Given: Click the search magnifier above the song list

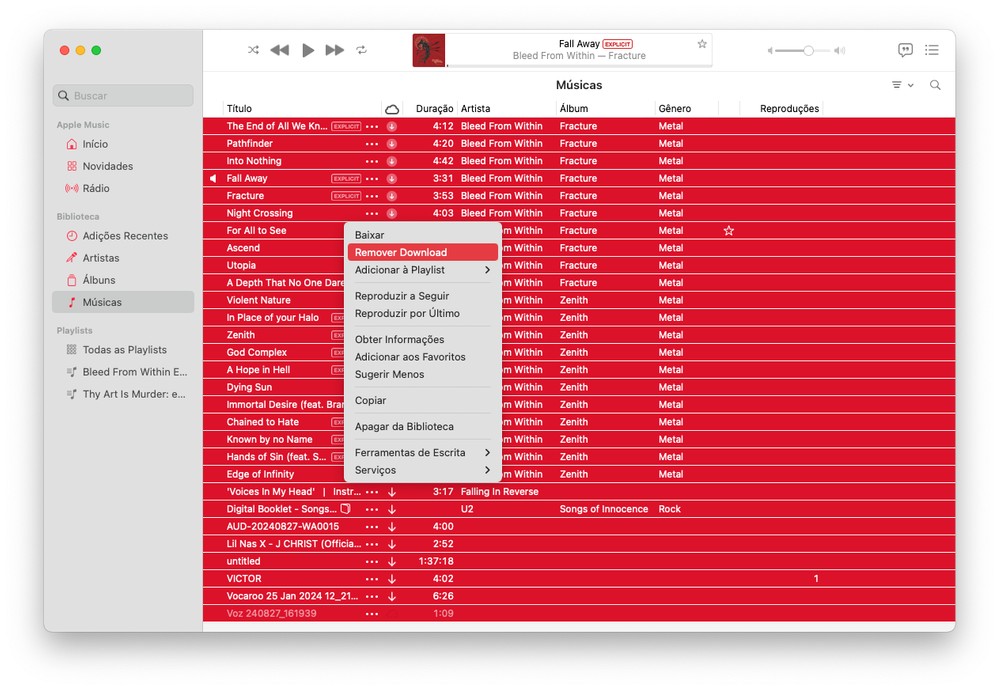Looking at the screenshot, I should pos(935,85).
